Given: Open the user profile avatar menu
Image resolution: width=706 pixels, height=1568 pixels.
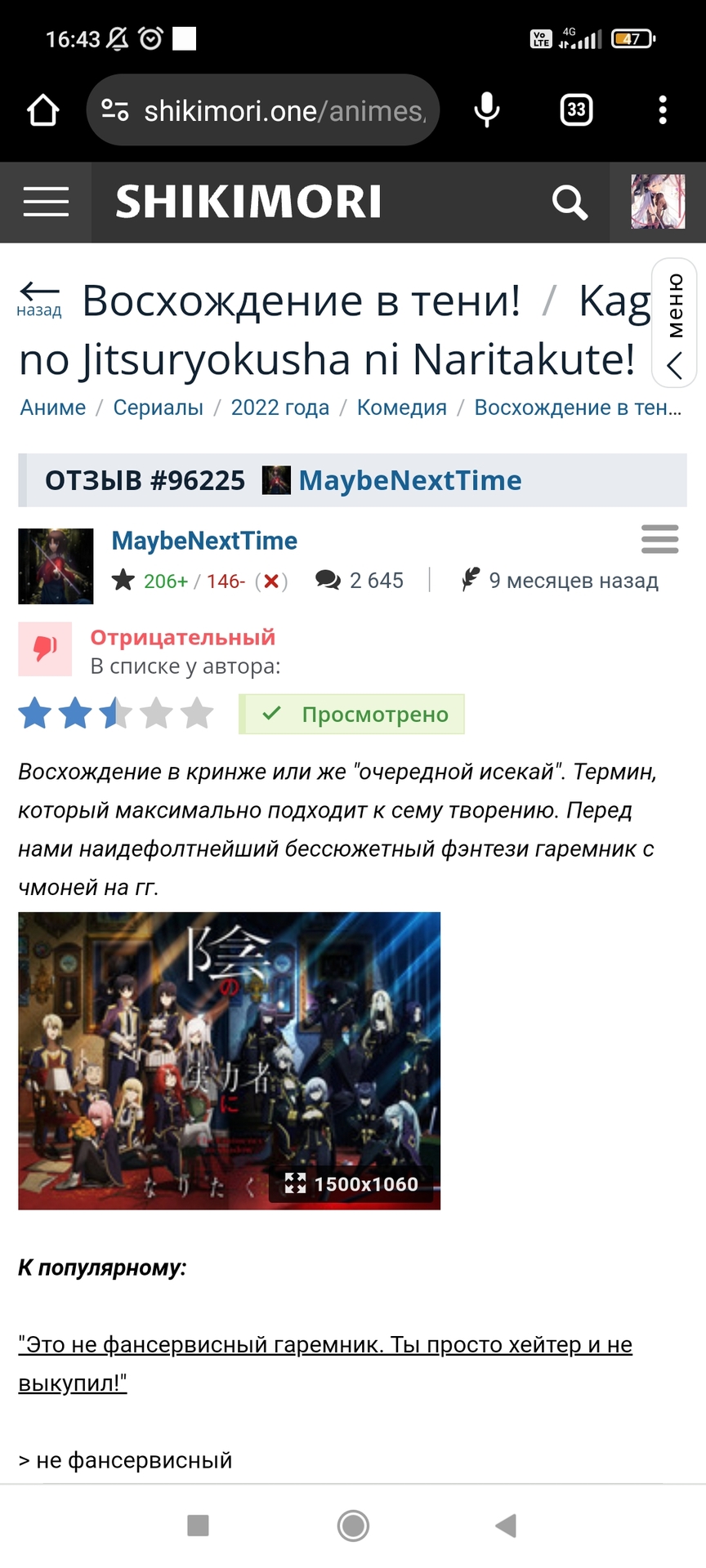Looking at the screenshot, I should point(658,202).
